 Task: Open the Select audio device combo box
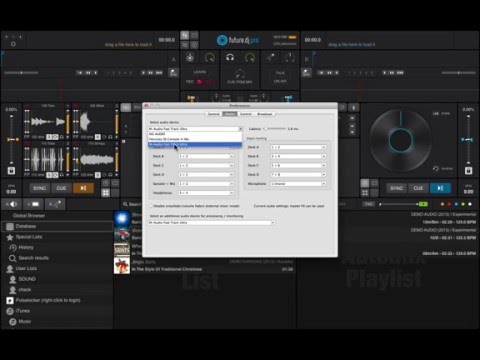tap(195, 129)
